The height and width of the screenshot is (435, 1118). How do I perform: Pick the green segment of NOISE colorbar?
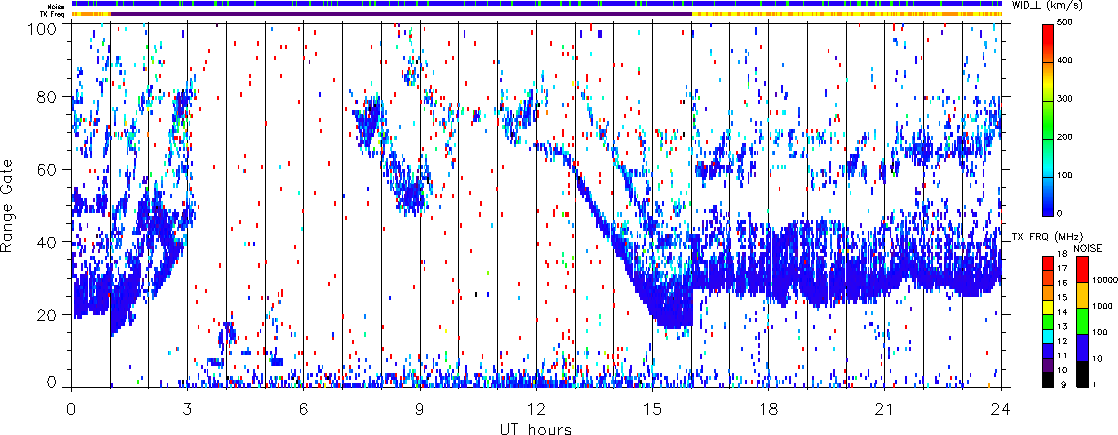click(1082, 322)
